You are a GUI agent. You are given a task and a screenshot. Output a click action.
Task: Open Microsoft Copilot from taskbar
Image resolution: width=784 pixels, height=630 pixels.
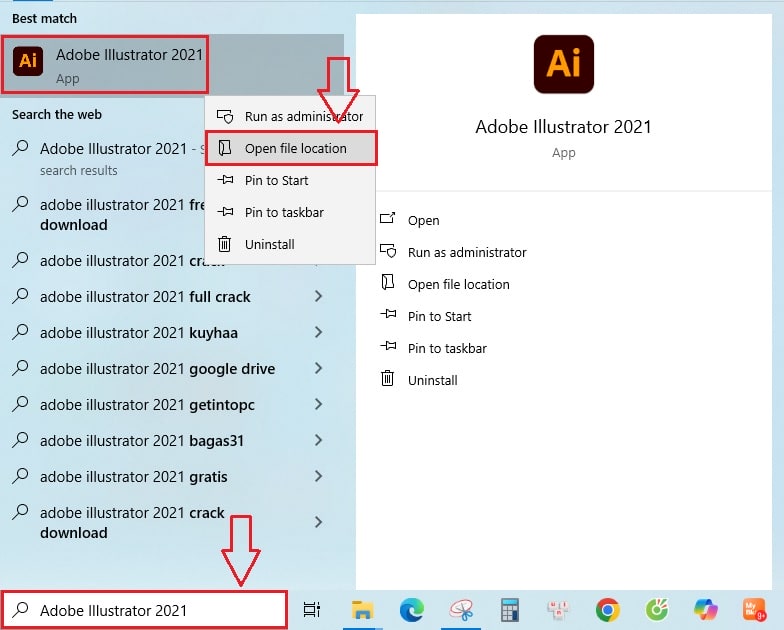coord(706,610)
